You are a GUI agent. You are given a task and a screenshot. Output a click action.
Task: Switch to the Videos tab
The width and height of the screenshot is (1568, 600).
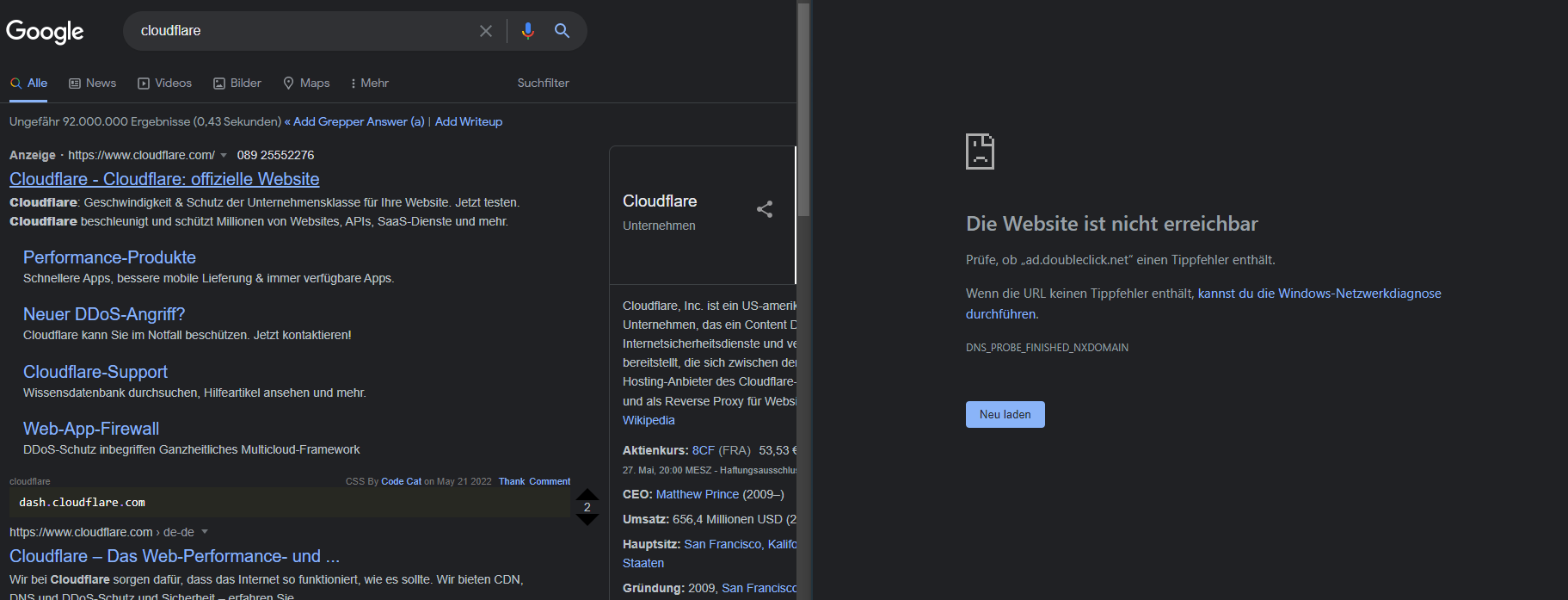pos(164,84)
